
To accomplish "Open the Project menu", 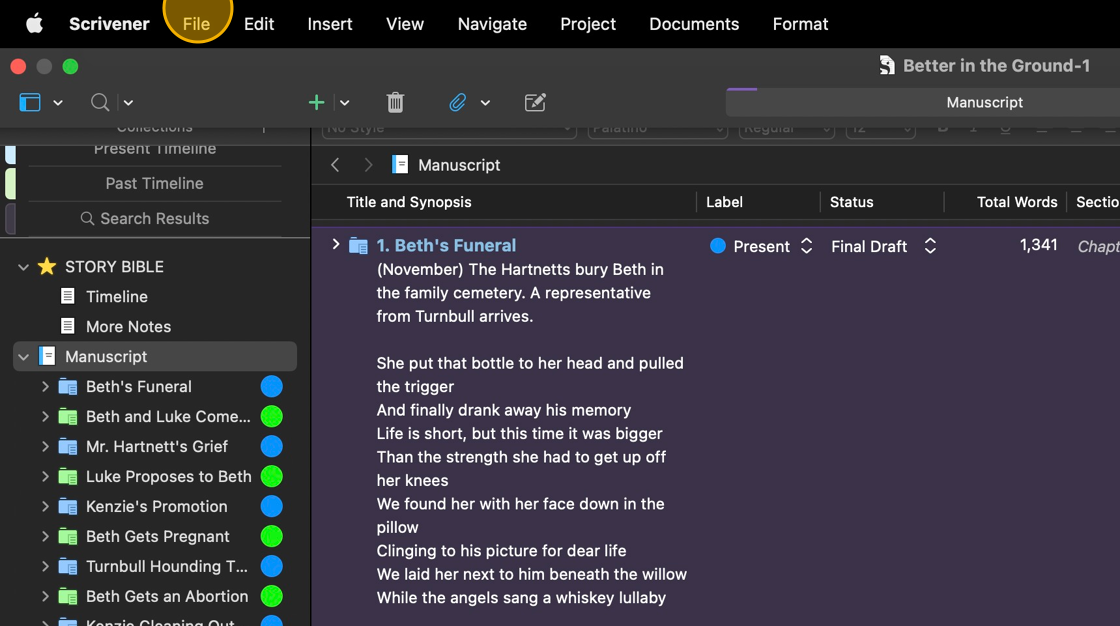I will (x=588, y=24).
